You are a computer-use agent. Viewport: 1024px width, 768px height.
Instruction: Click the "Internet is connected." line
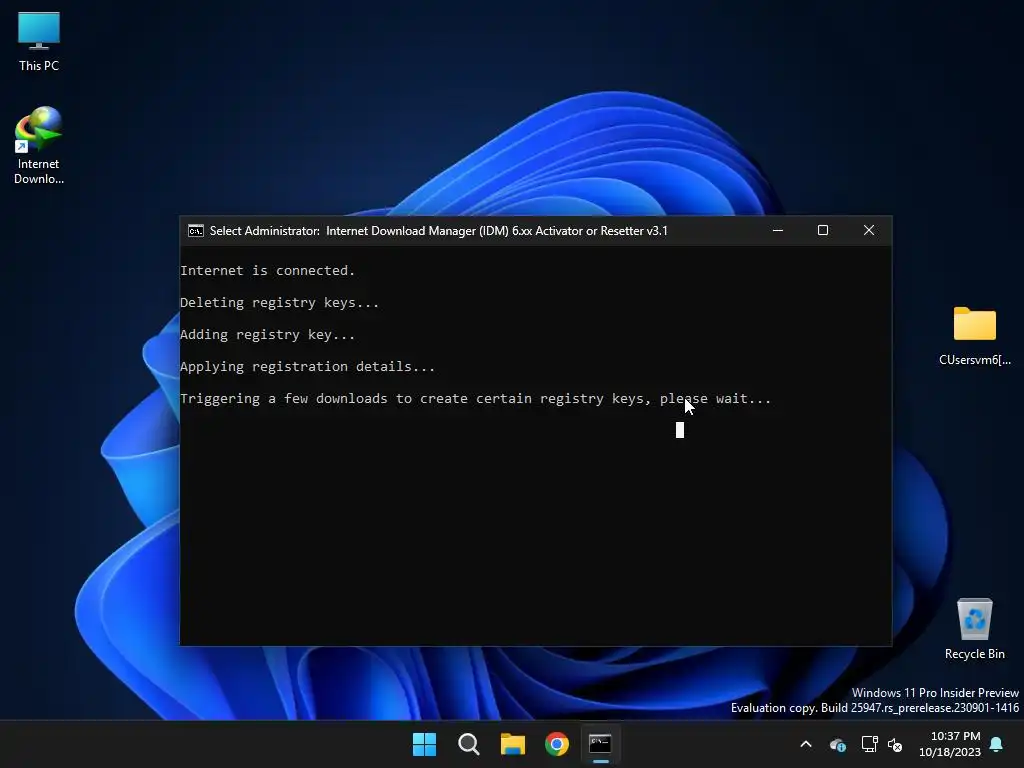(x=267, y=270)
